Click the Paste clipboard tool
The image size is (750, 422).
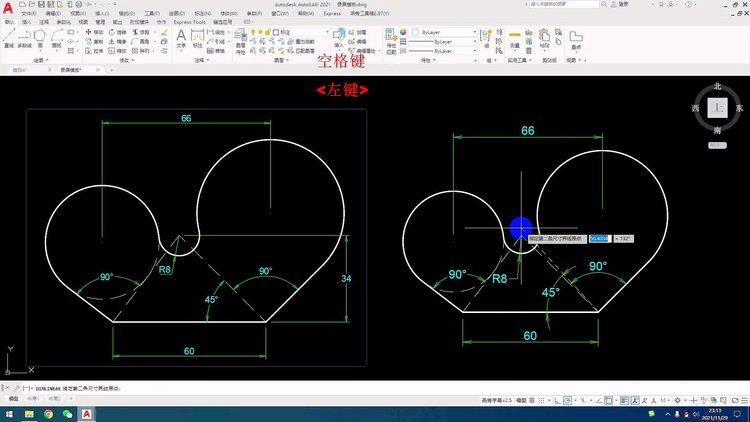(x=544, y=39)
